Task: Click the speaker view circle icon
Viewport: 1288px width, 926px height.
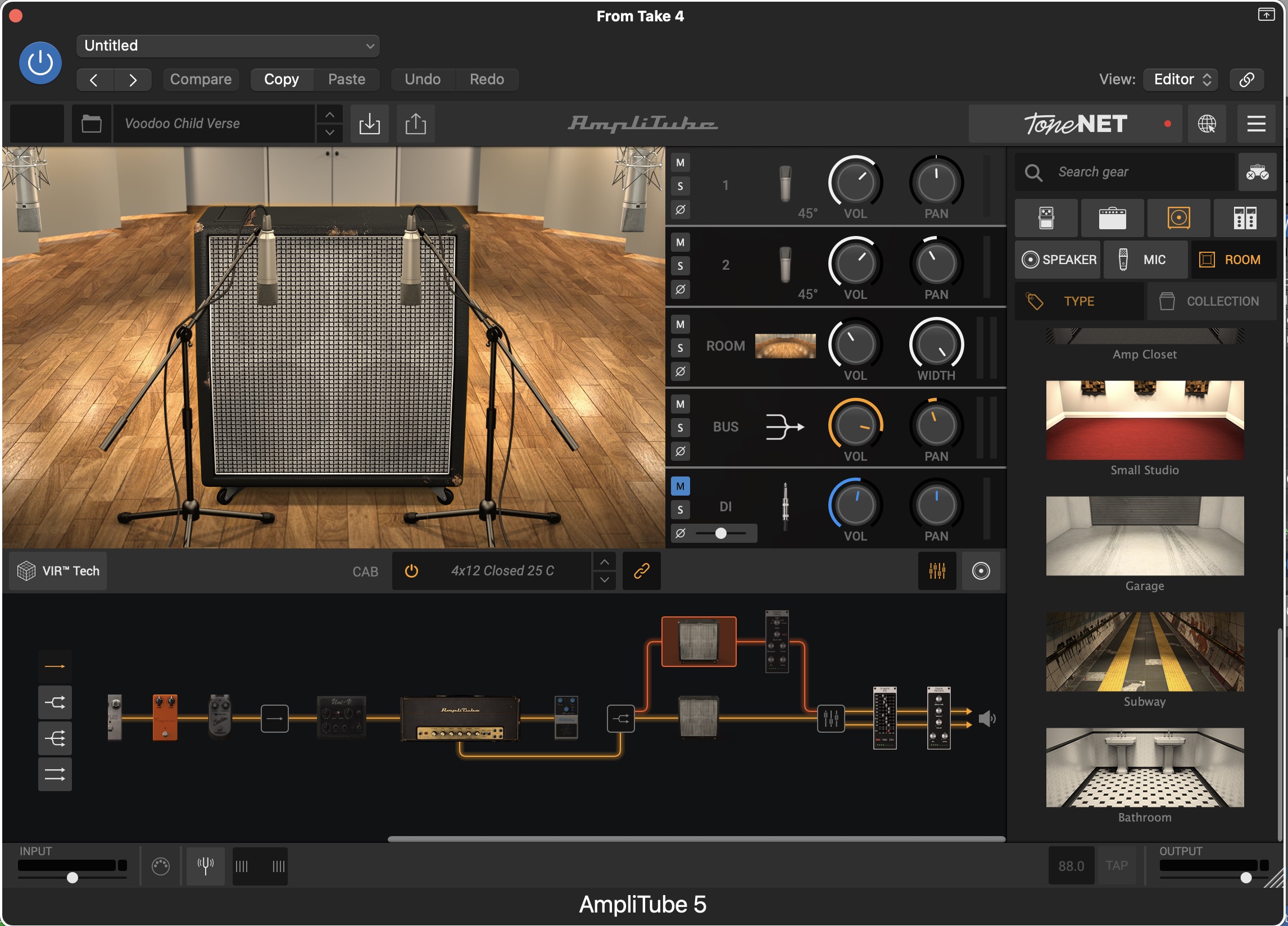Action: (981, 570)
